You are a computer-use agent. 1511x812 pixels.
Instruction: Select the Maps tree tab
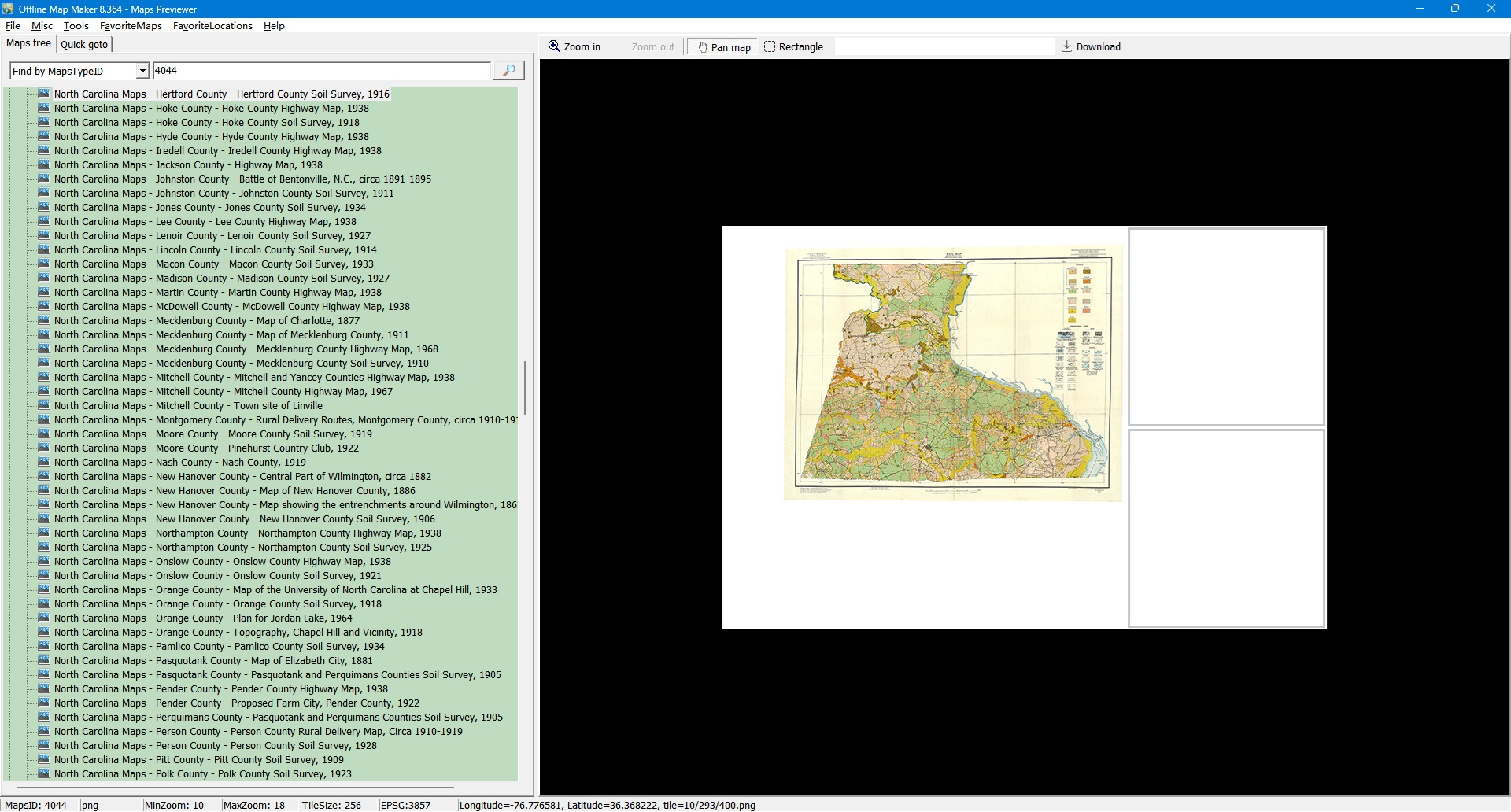[28, 44]
